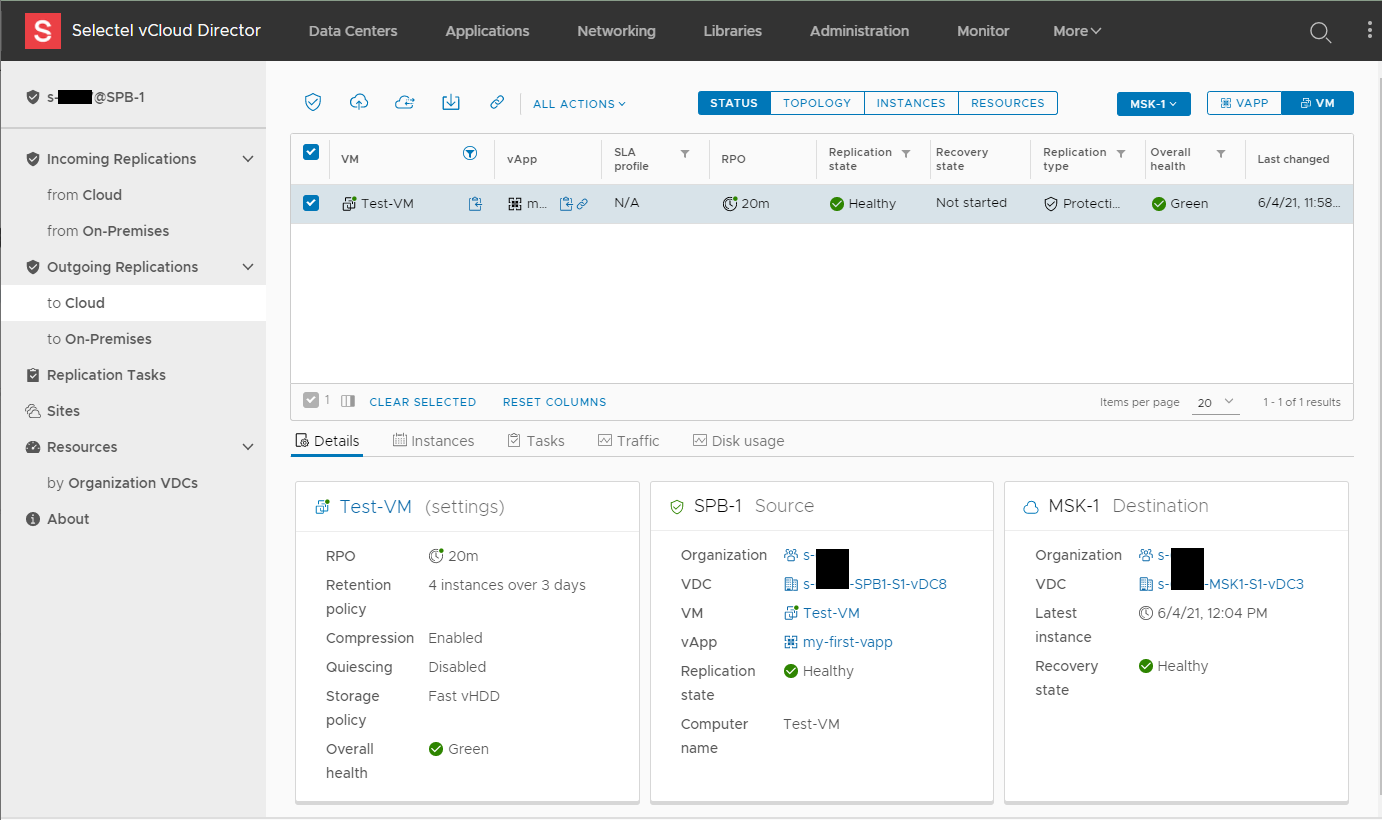
Task: Open Test-VM link in Source card
Action: coord(831,613)
